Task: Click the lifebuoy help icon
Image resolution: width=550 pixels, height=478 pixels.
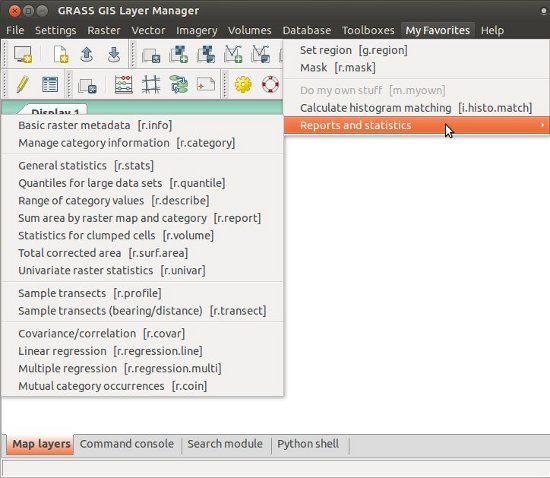Action: point(270,85)
